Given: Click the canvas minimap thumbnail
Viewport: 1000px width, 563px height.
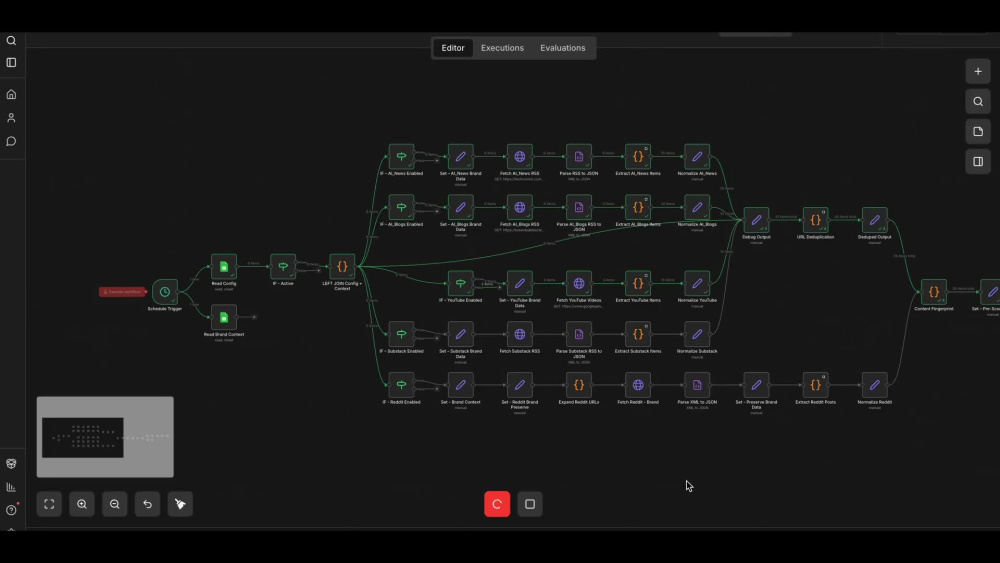Looking at the screenshot, I should [x=105, y=437].
